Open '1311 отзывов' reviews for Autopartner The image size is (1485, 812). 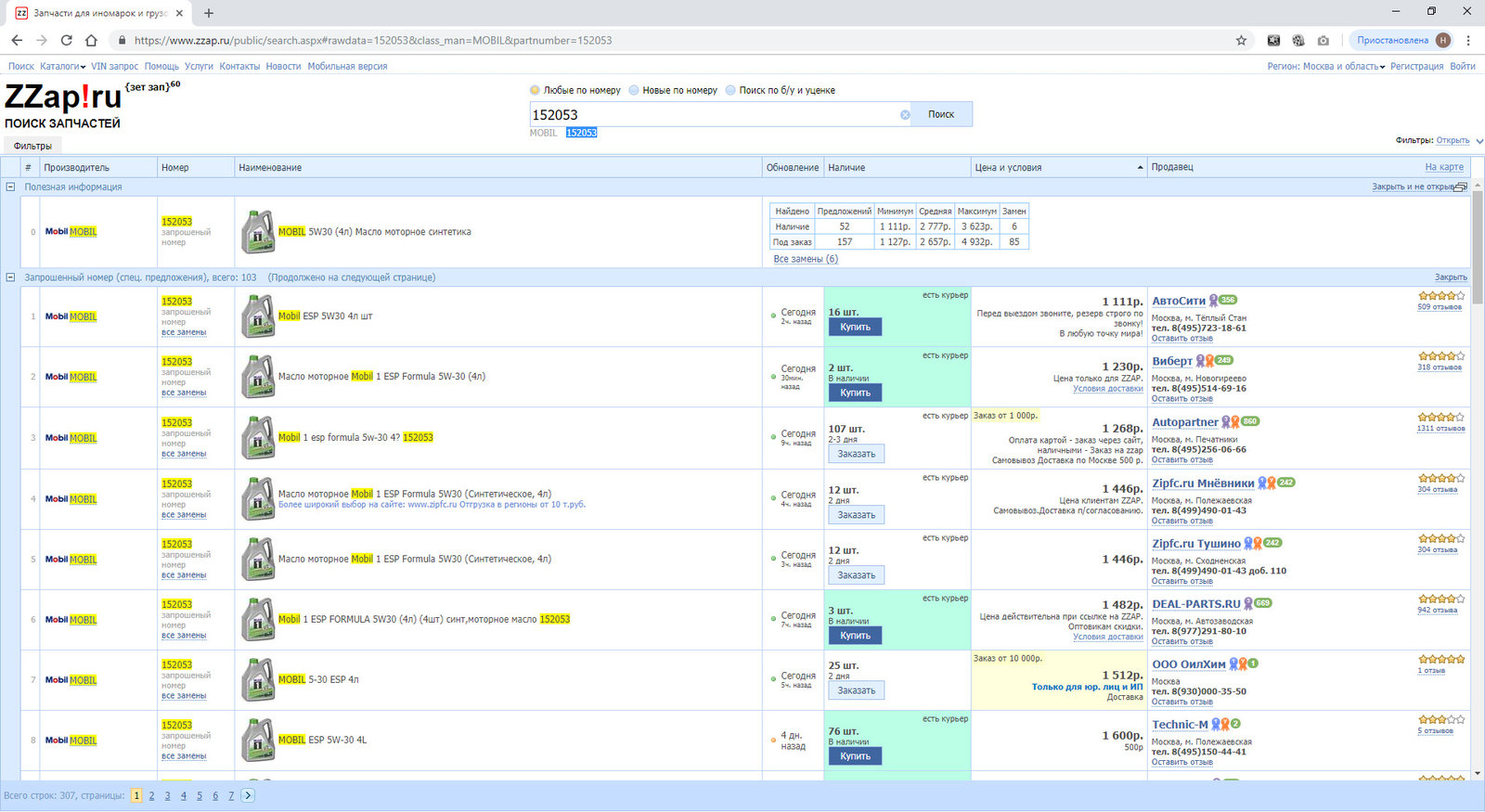pos(1440,429)
